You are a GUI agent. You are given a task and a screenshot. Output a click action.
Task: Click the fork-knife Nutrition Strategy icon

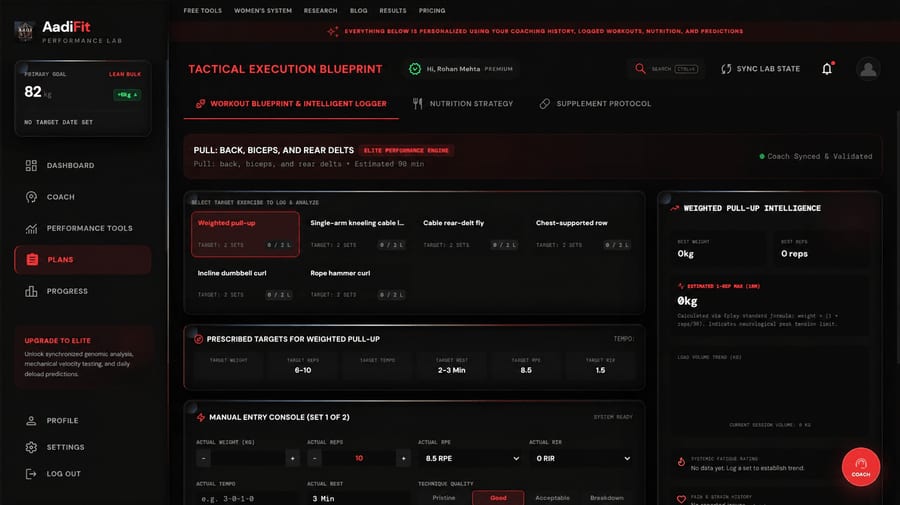point(417,104)
